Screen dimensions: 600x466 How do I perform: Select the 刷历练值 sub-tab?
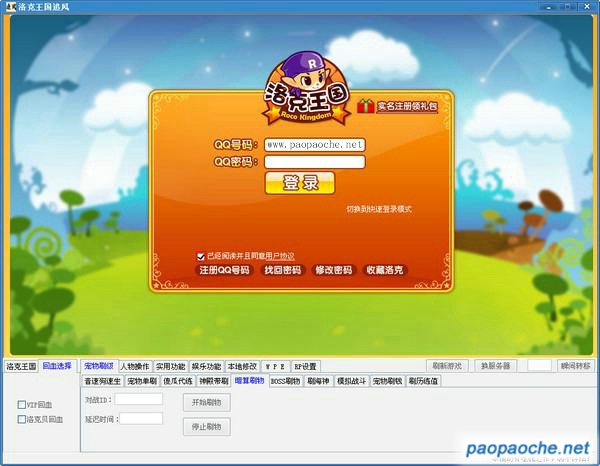(423, 381)
